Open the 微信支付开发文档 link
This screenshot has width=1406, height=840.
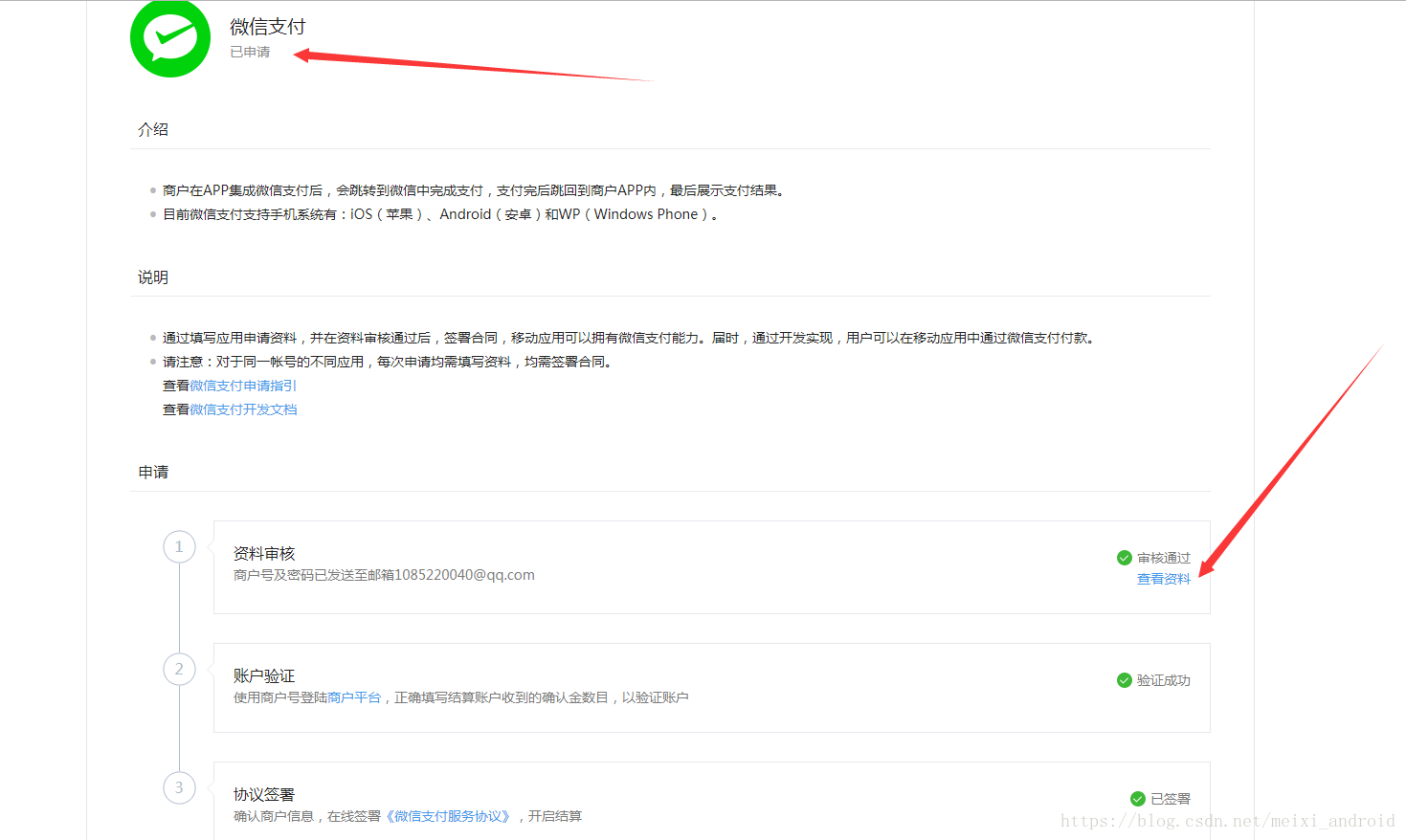pyautogui.click(x=243, y=409)
